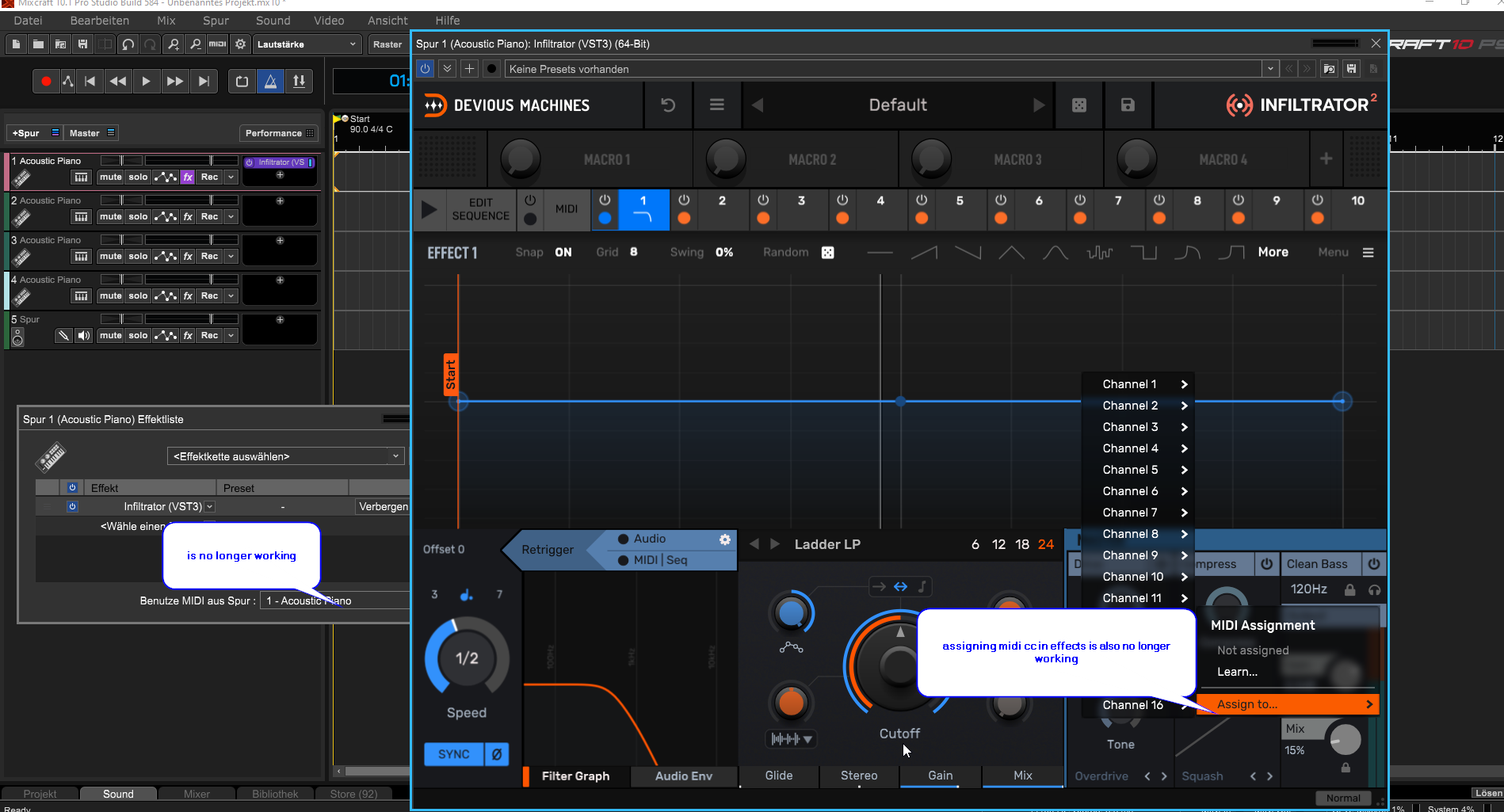Expand Channel 1 submenu
Screen dimensions: 1504x812
[1139, 384]
